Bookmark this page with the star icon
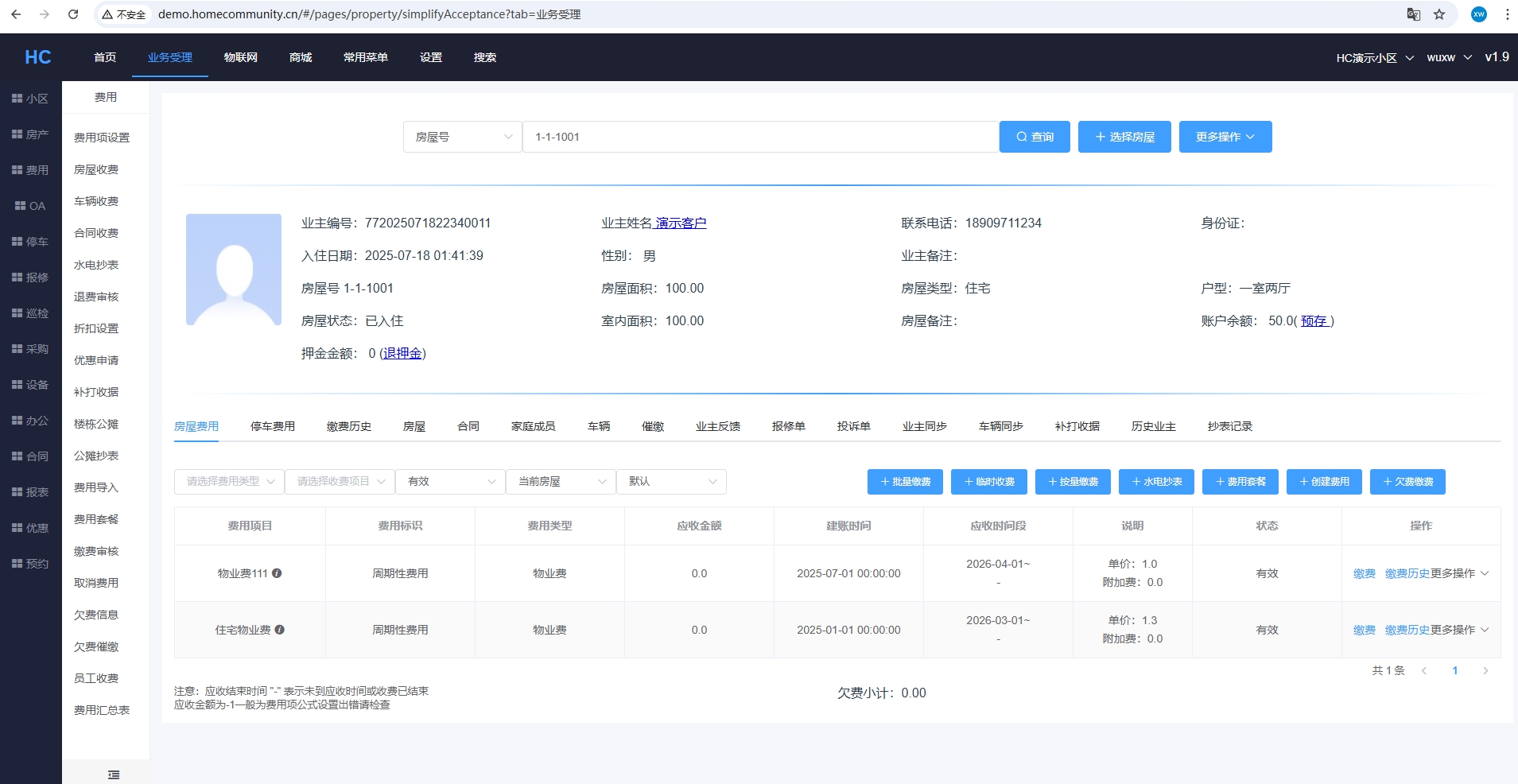1518x784 pixels. [1439, 14]
